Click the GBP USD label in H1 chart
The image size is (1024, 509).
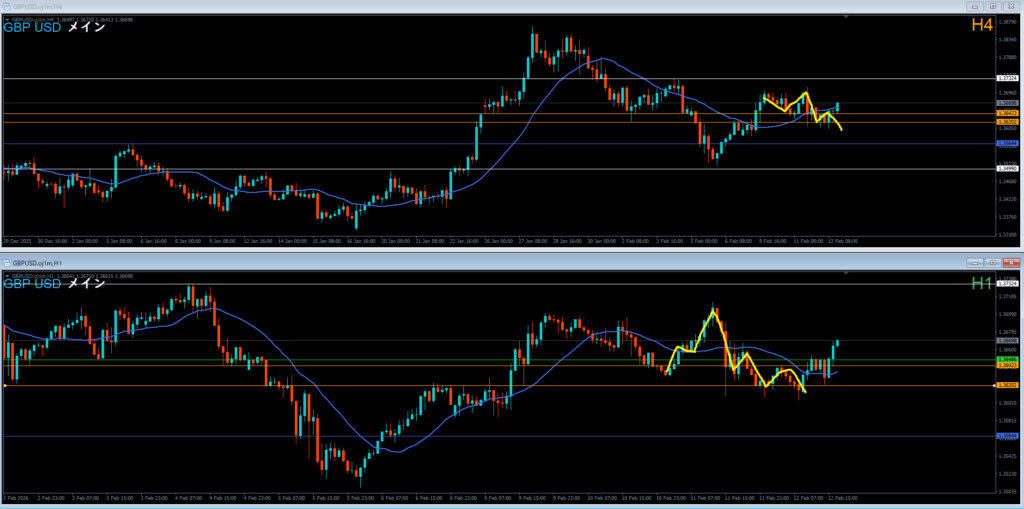click(x=33, y=284)
